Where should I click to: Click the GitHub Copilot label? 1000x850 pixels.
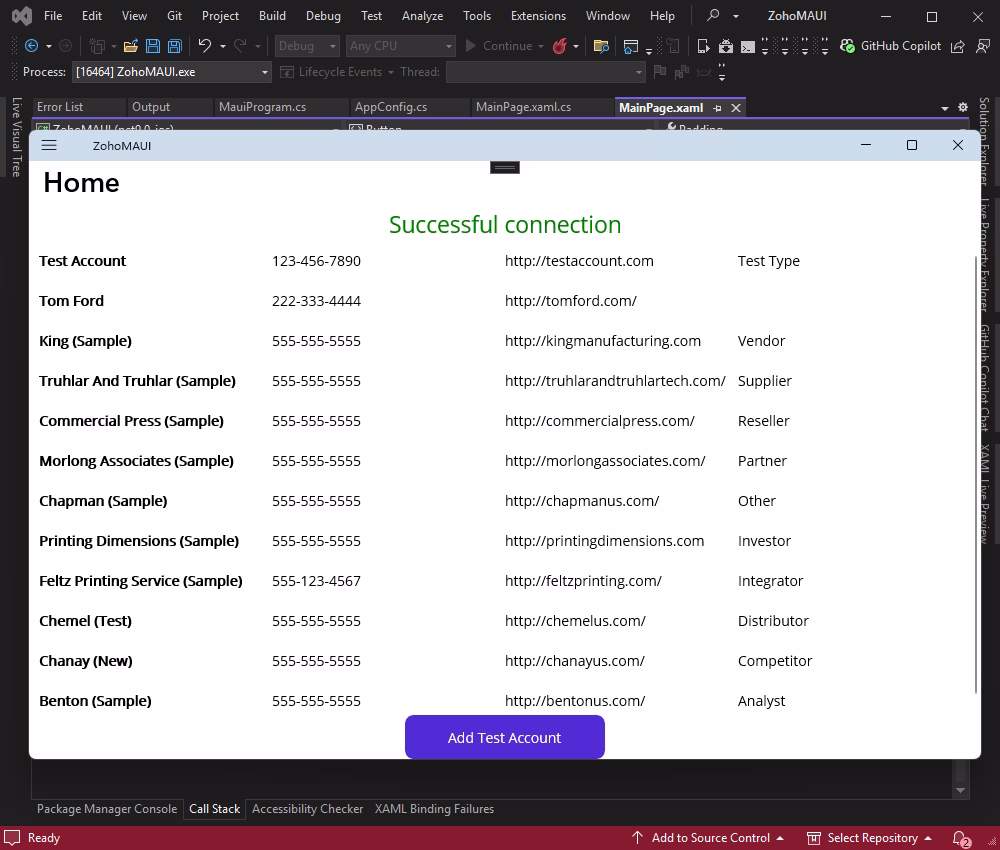[901, 46]
